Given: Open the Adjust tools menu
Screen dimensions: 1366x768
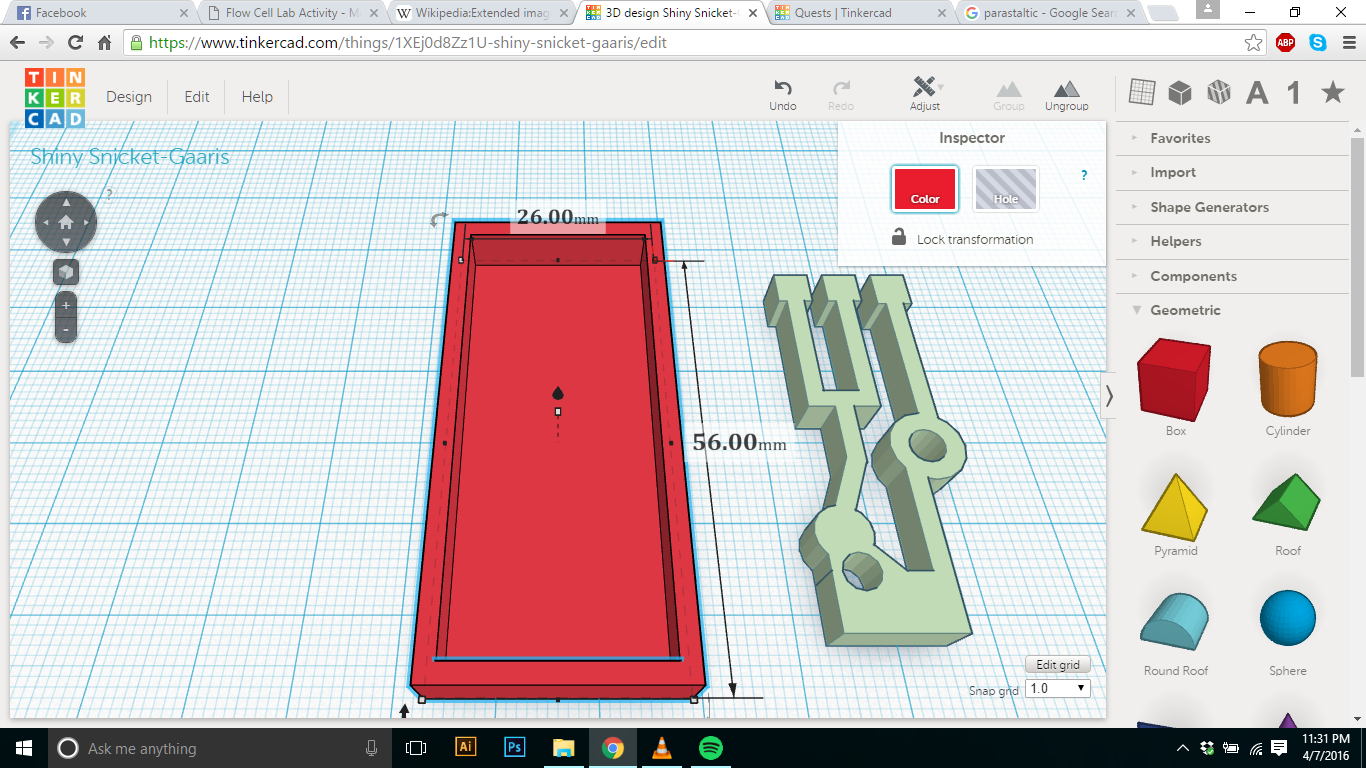Looking at the screenshot, I should tap(925, 89).
